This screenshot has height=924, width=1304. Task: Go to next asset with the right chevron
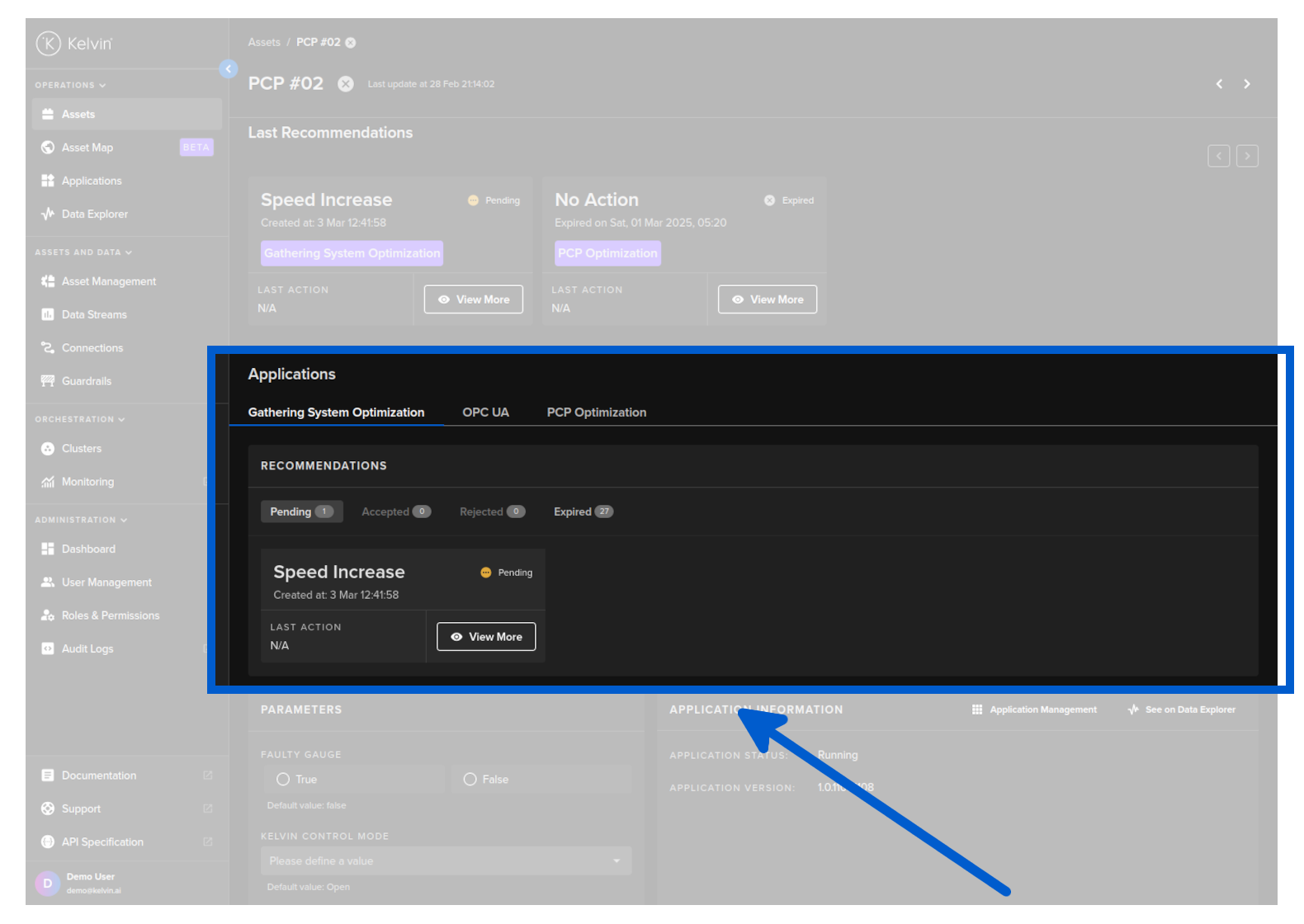(1246, 84)
